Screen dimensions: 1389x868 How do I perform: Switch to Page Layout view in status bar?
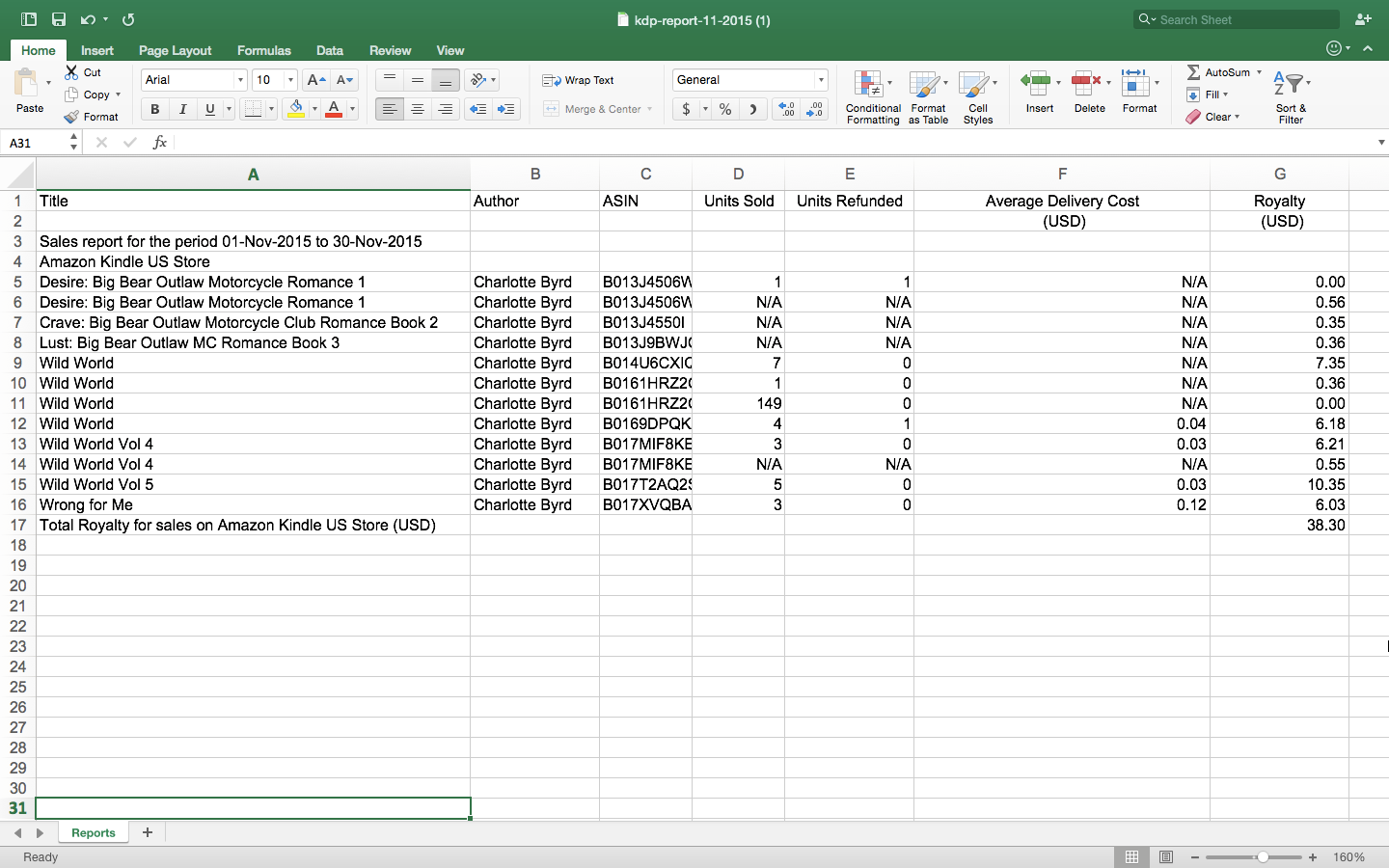point(1166,856)
